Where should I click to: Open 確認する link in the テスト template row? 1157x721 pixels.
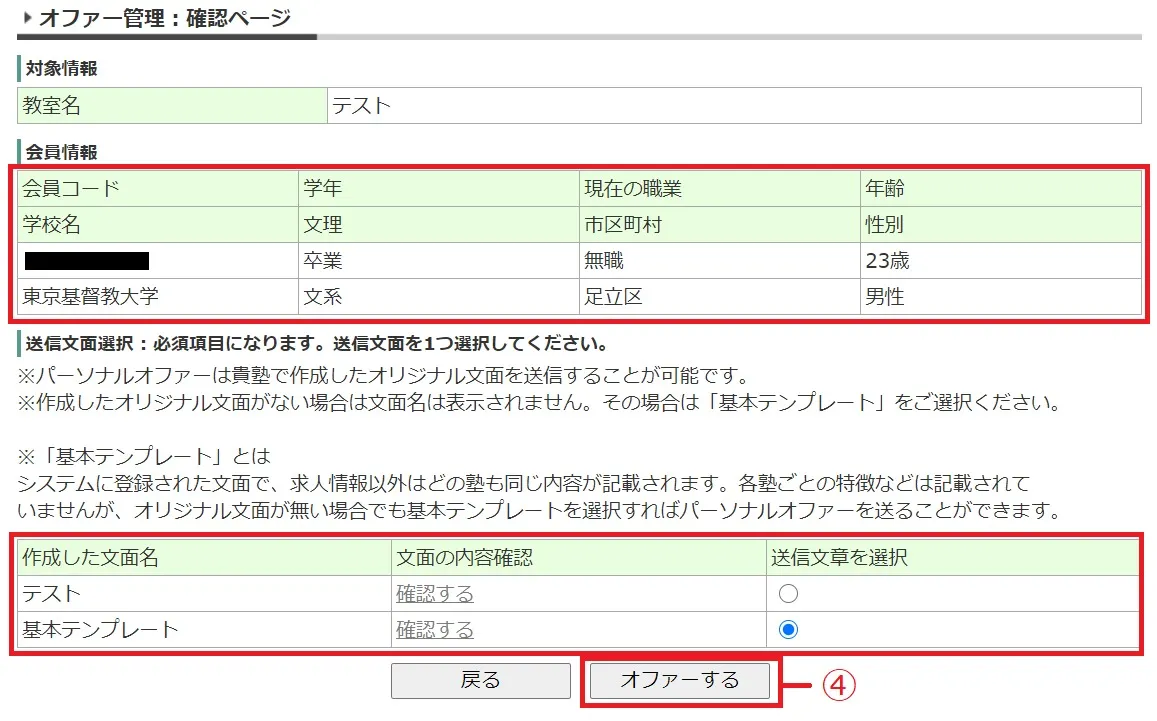435,594
